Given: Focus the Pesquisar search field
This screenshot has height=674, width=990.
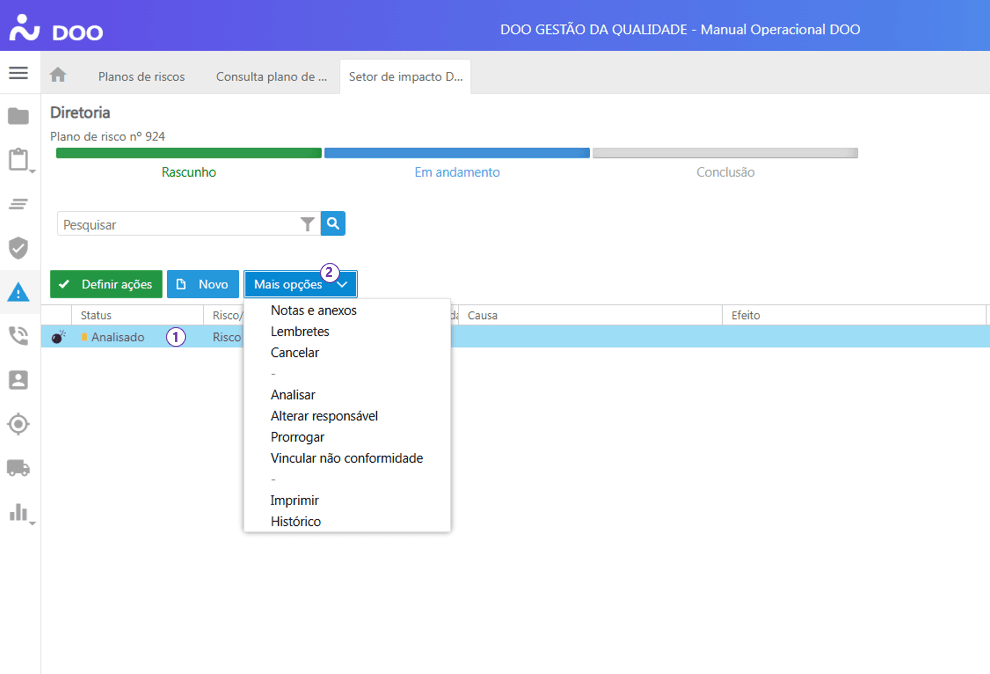Looking at the screenshot, I should pyautogui.click(x=178, y=225).
